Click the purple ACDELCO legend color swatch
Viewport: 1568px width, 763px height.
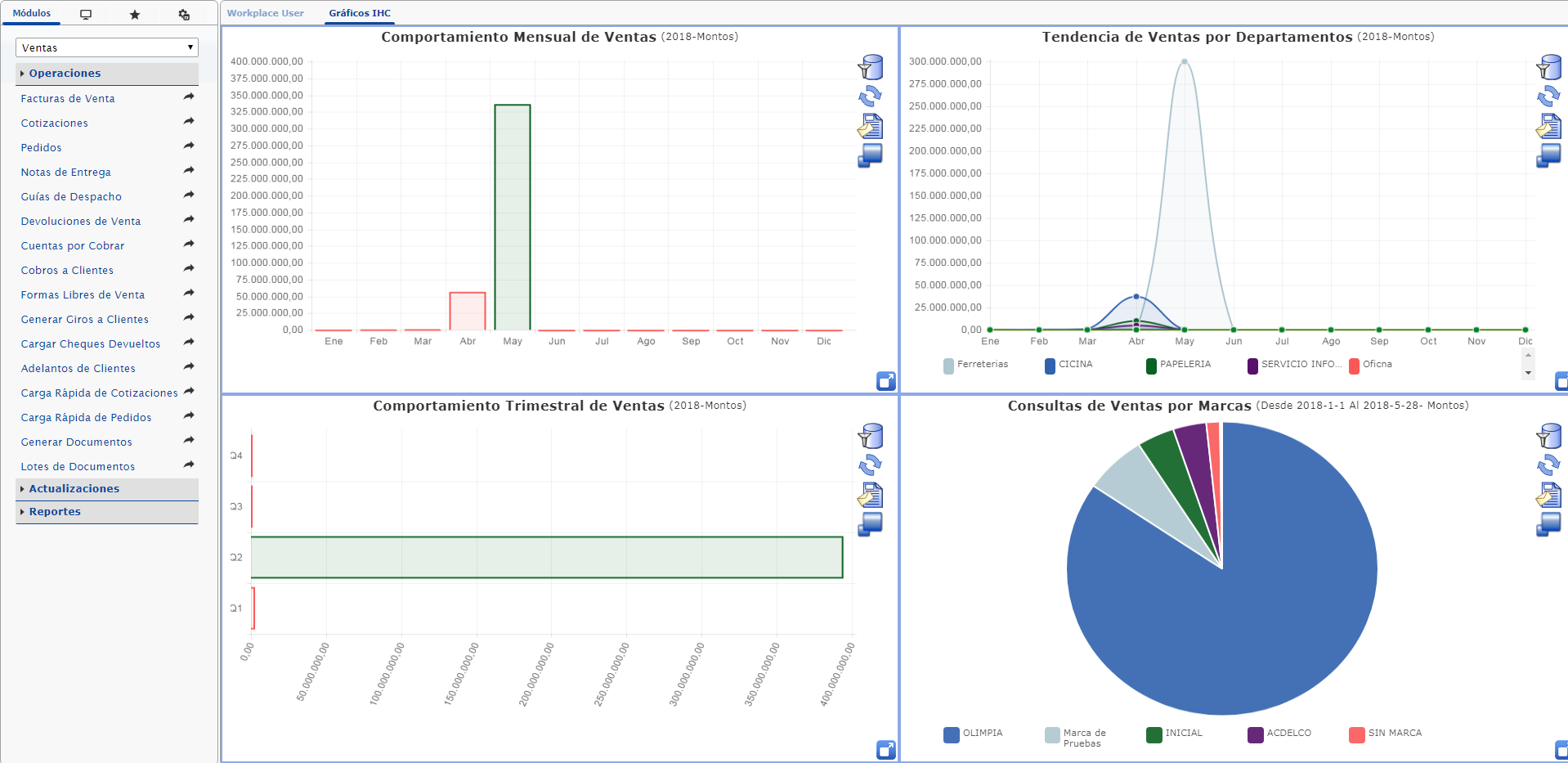(1255, 734)
